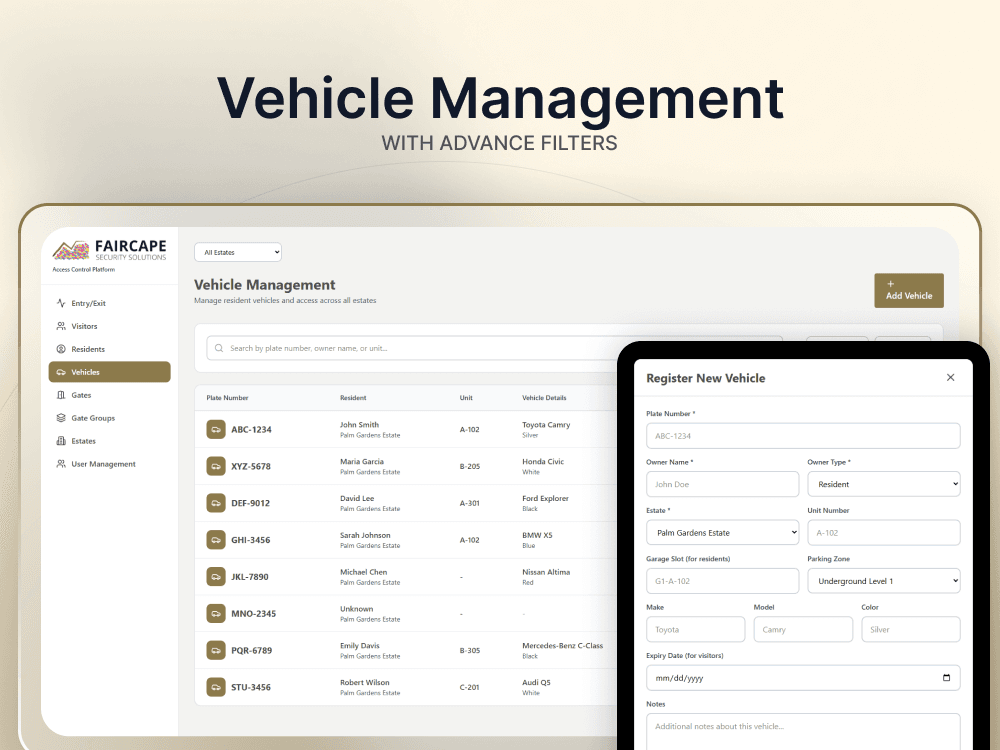Open the Gate Groups page
This screenshot has height=750, width=1000.
[110, 418]
